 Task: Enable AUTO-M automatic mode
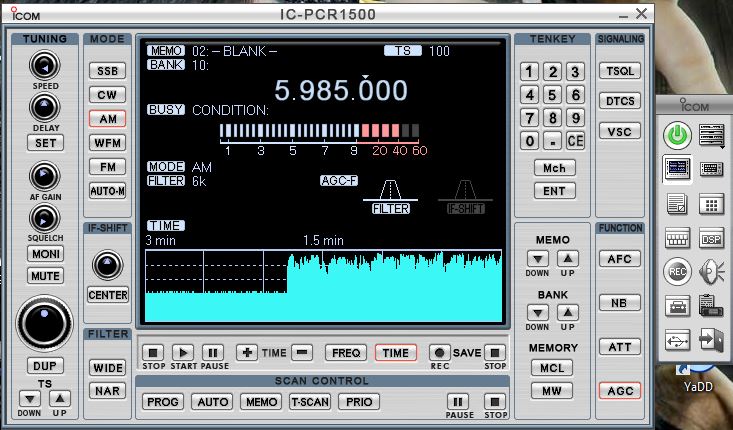(108, 191)
